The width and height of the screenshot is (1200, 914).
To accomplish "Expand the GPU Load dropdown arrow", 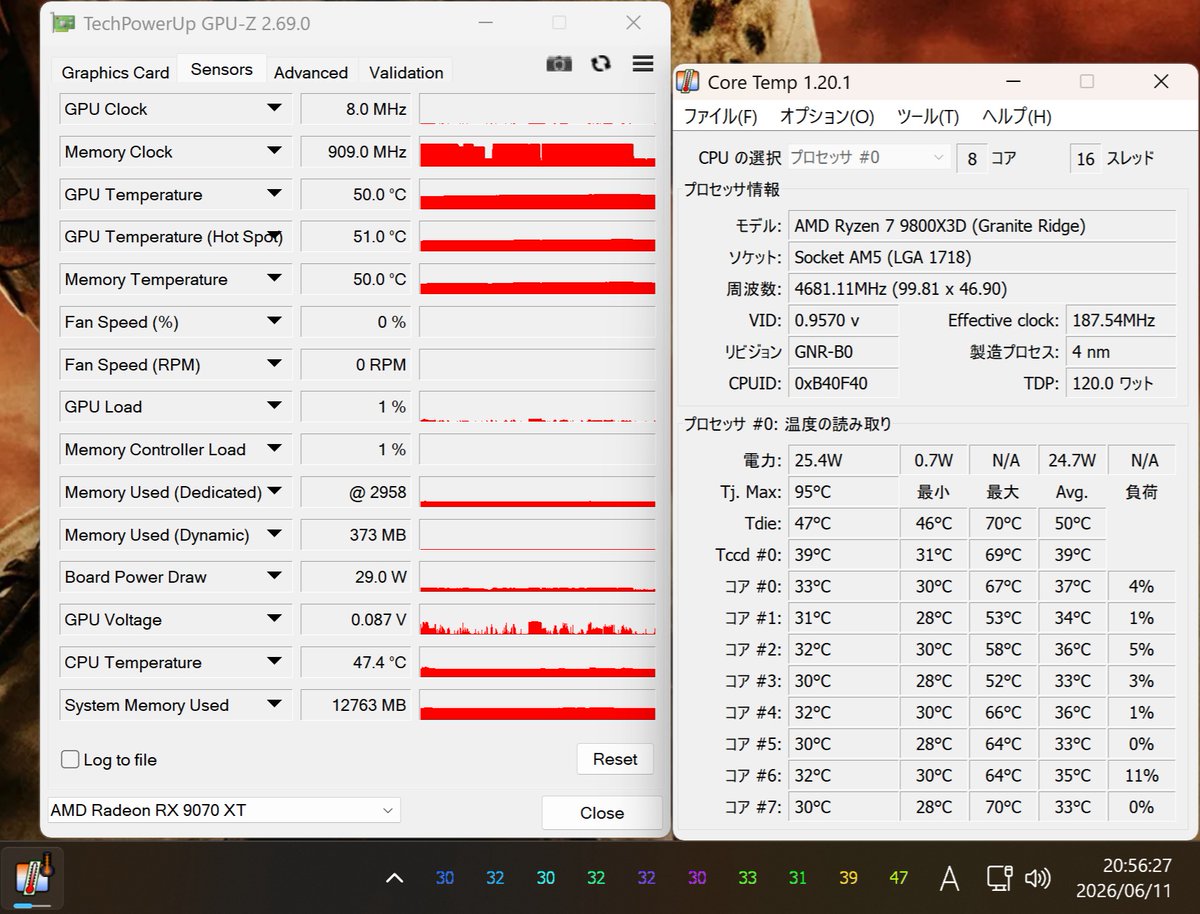I will [274, 406].
